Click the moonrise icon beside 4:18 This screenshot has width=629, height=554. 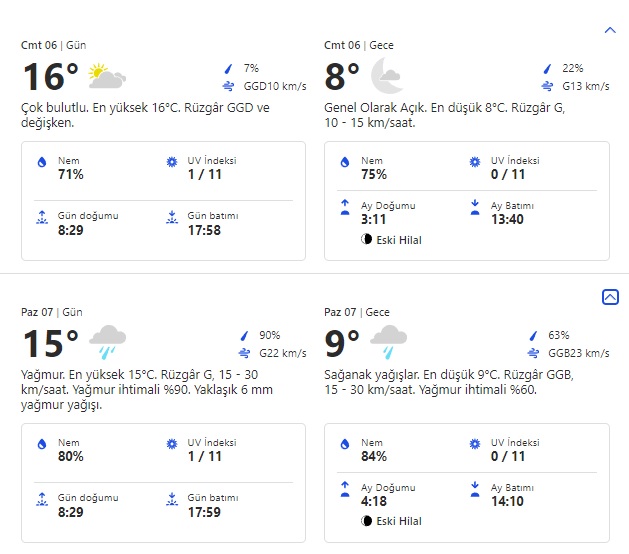[344, 488]
